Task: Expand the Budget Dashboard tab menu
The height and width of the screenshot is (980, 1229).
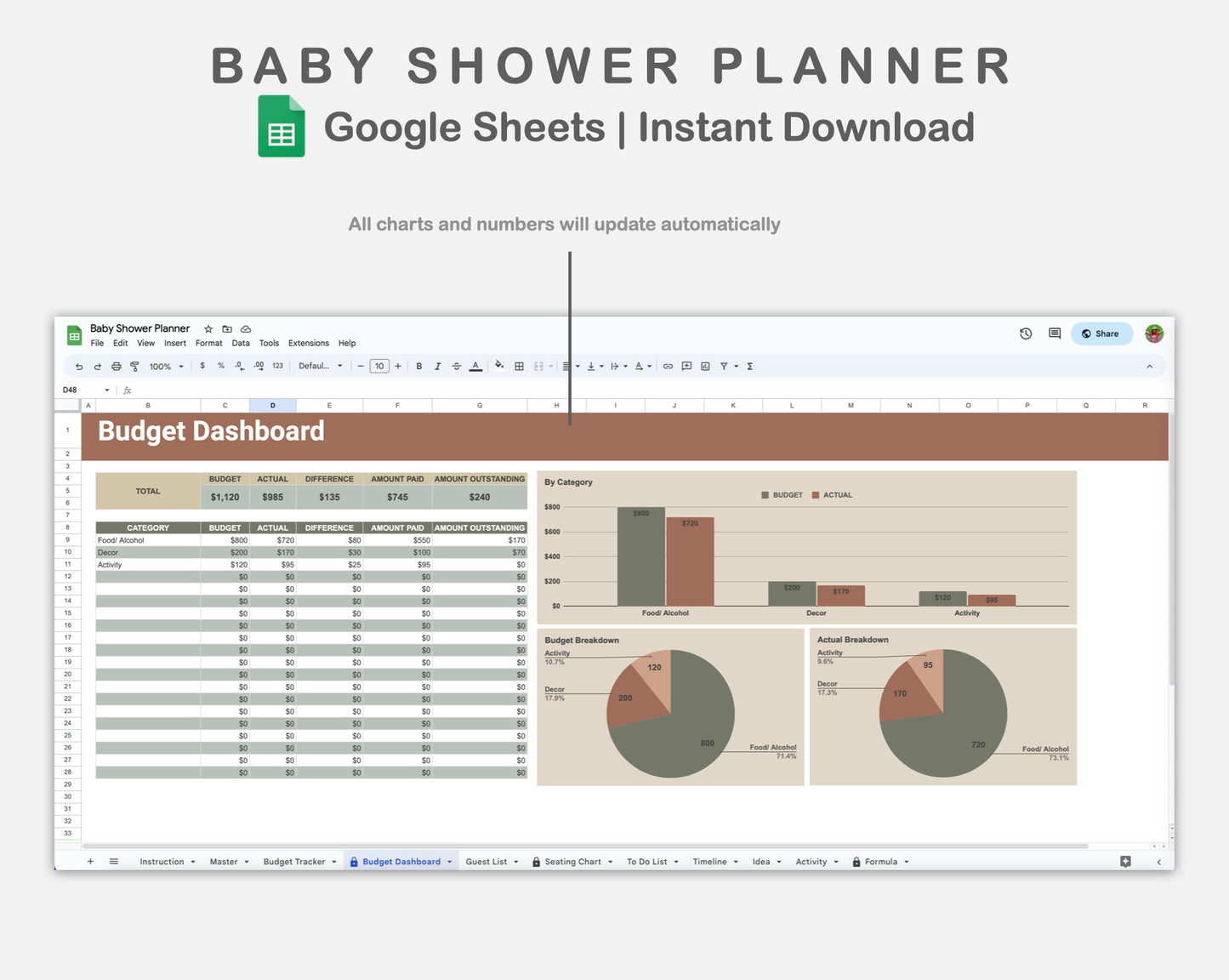Action: (449, 861)
